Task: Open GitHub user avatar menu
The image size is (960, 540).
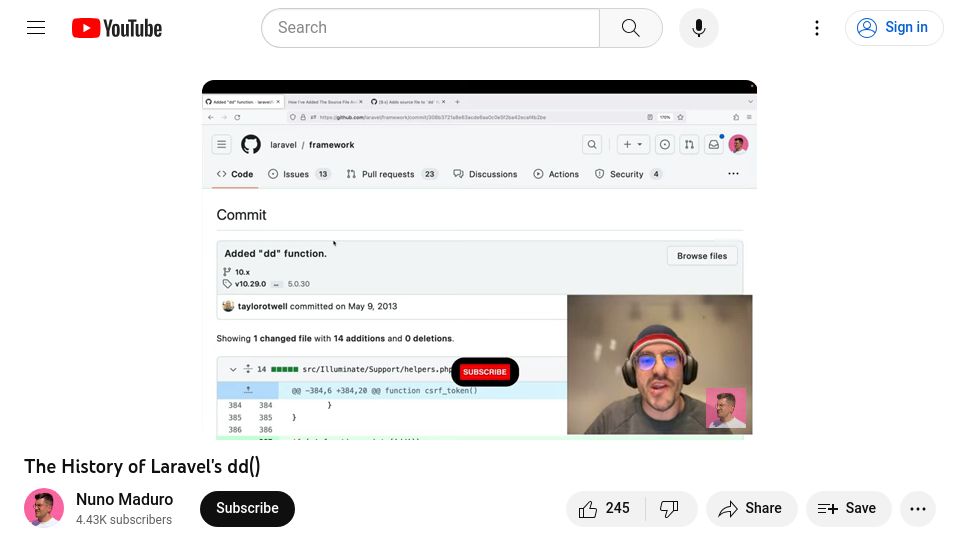Action: coord(738,144)
